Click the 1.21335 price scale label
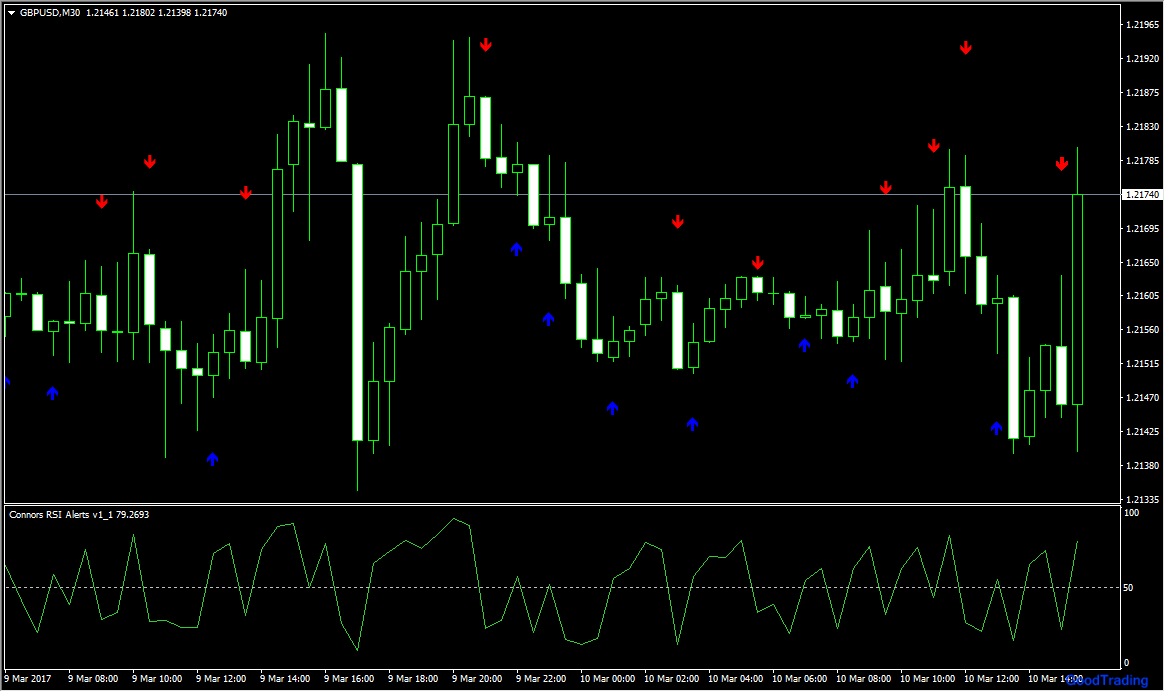 [x=1142, y=499]
